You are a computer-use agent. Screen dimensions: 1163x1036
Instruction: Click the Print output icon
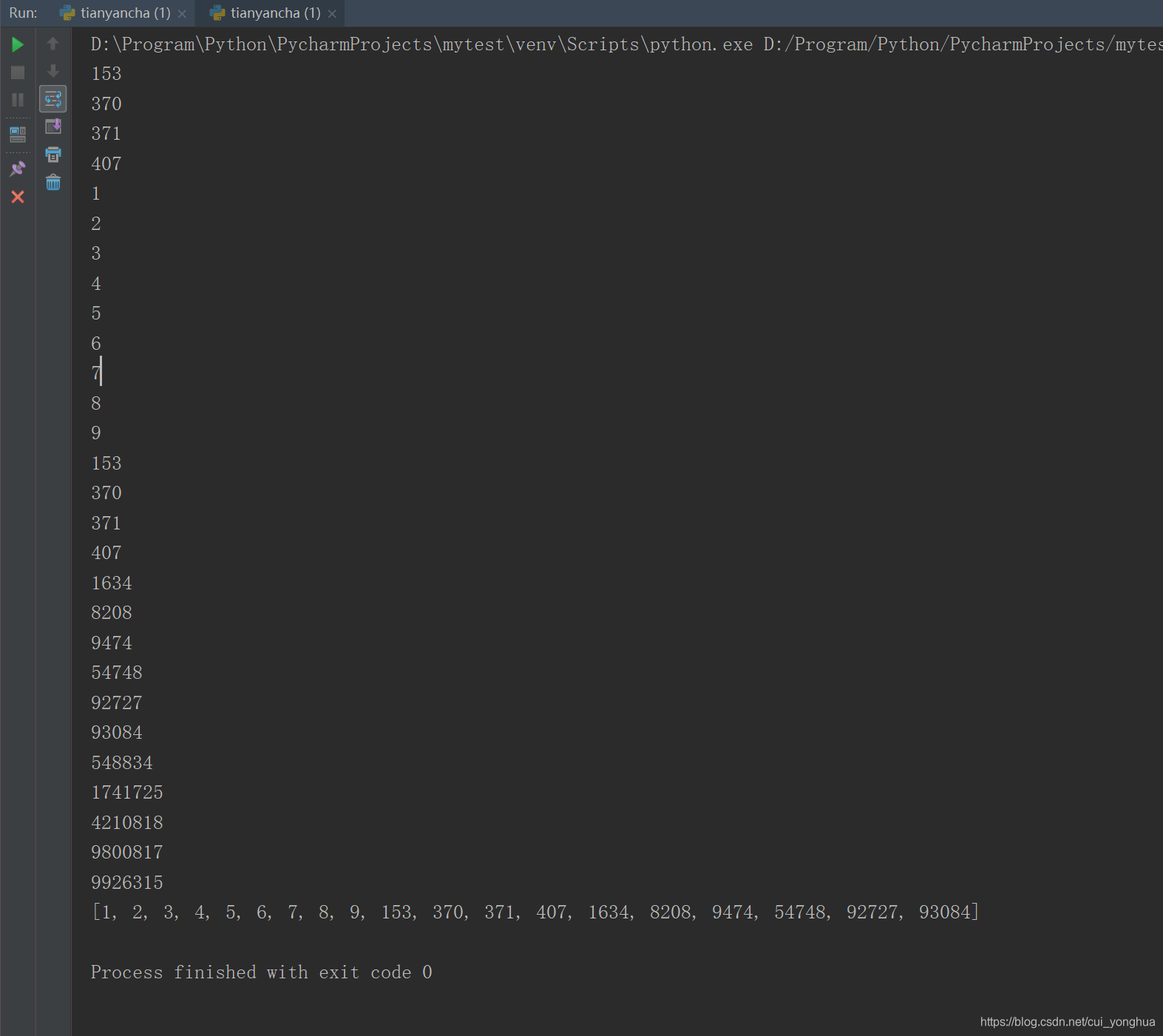(53, 155)
